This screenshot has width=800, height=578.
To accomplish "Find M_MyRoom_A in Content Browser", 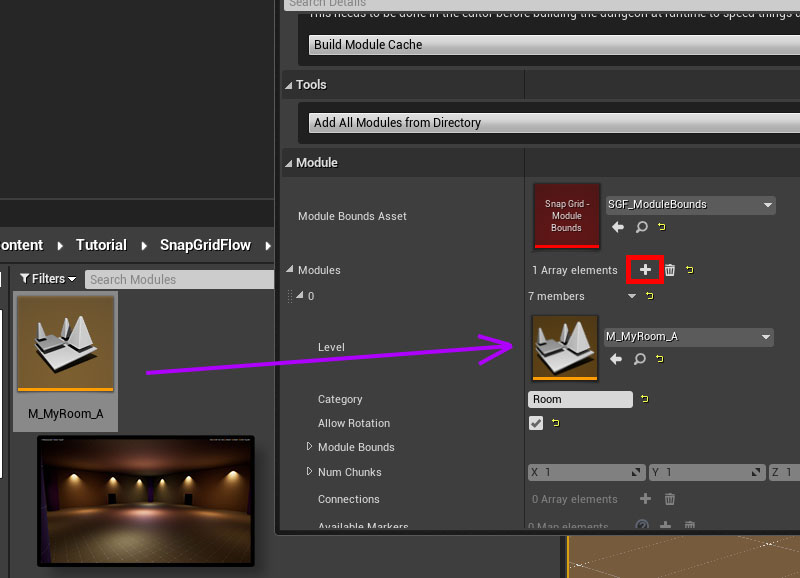I will (639, 359).
